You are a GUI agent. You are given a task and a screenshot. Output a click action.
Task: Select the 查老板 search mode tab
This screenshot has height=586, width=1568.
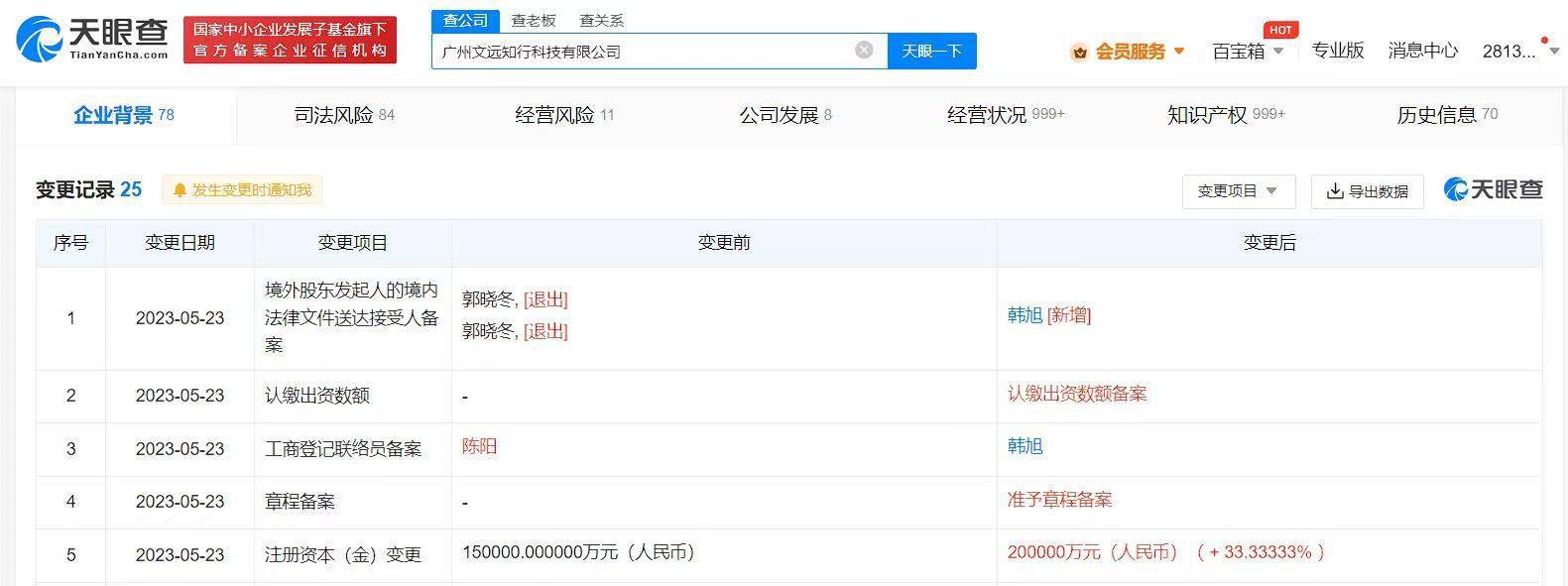[534, 21]
